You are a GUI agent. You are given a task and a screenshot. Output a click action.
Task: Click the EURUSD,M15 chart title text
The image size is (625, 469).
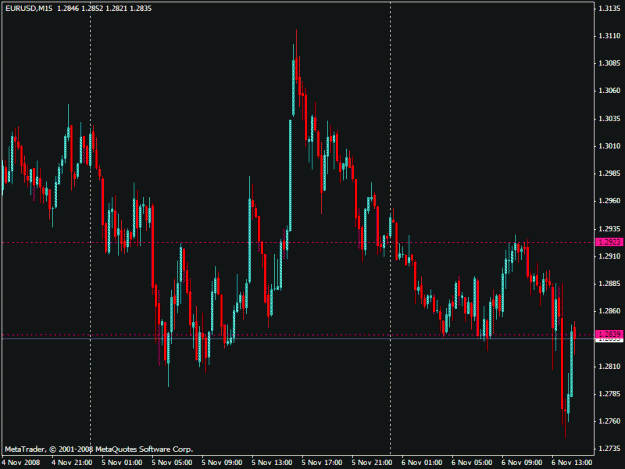28,8
